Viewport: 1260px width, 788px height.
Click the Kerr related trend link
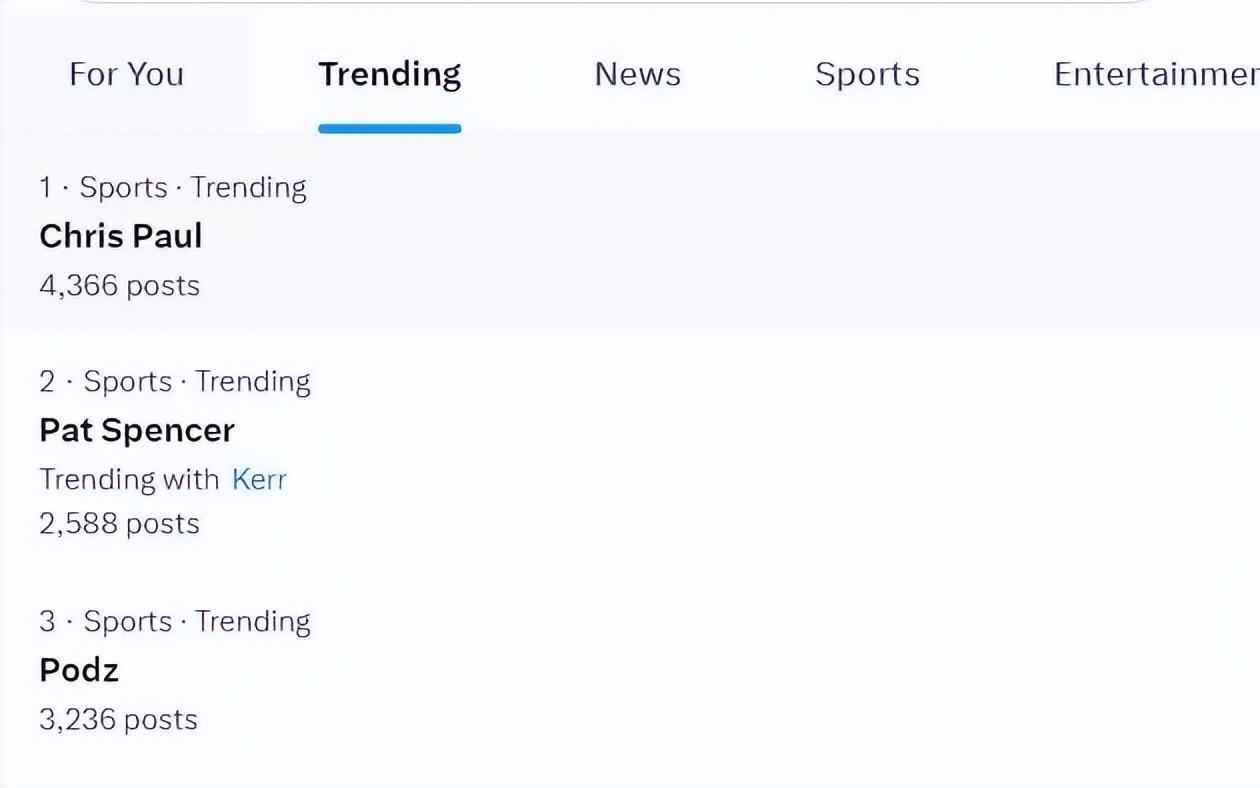(259, 479)
